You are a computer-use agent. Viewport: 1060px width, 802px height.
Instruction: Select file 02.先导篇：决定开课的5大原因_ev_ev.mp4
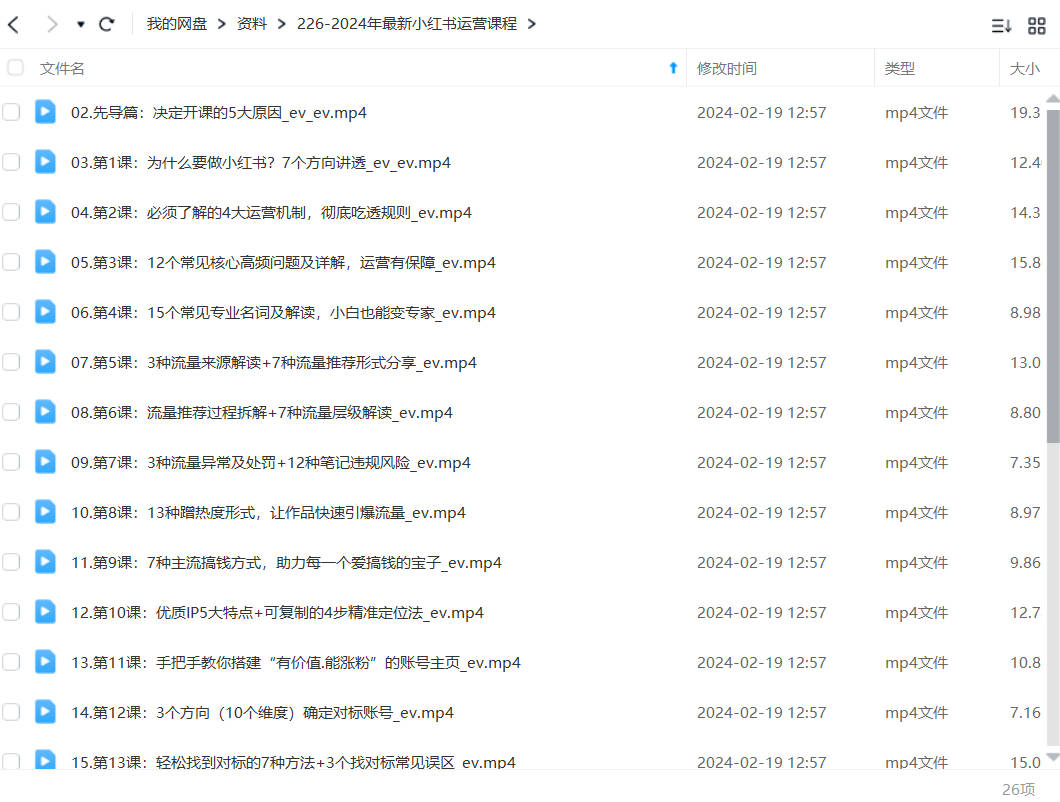pyautogui.click(x=219, y=113)
